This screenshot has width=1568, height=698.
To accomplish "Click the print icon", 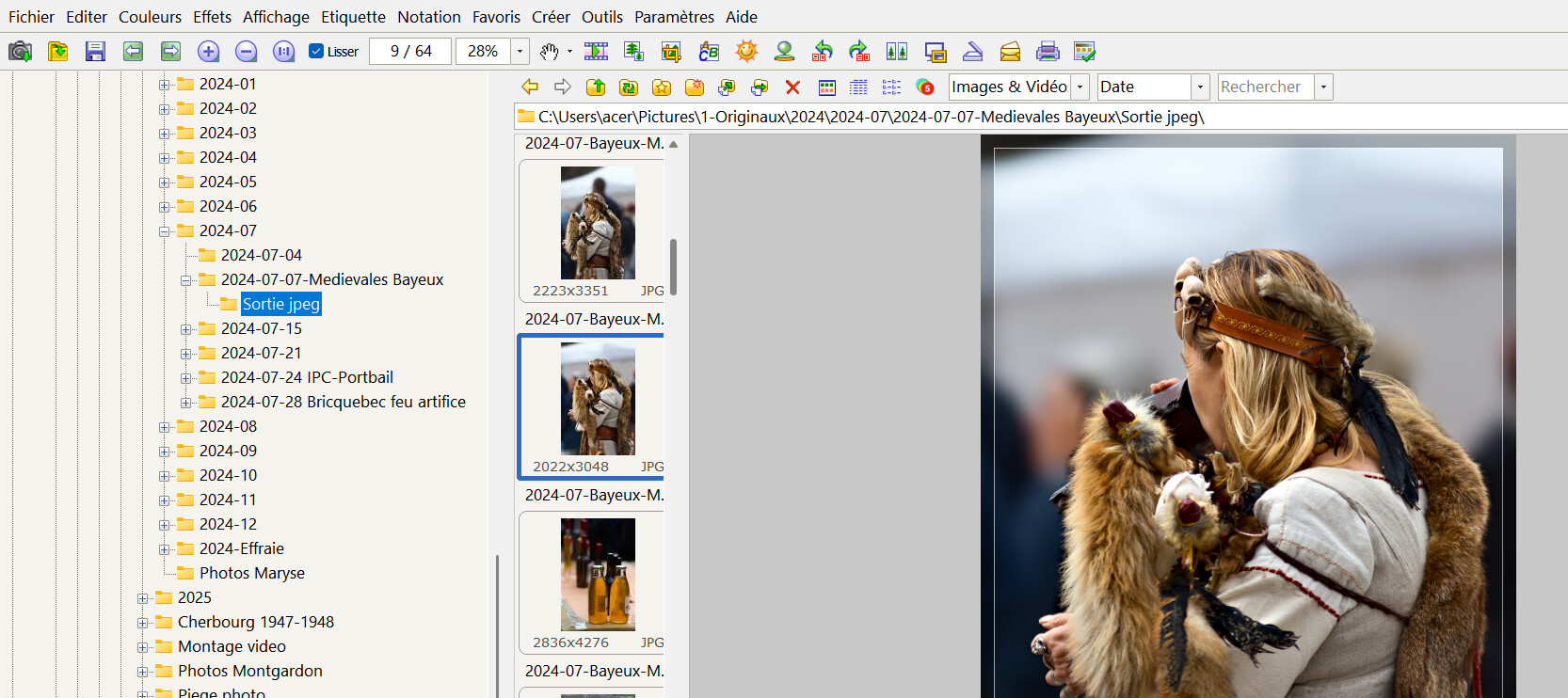I will tap(1048, 52).
